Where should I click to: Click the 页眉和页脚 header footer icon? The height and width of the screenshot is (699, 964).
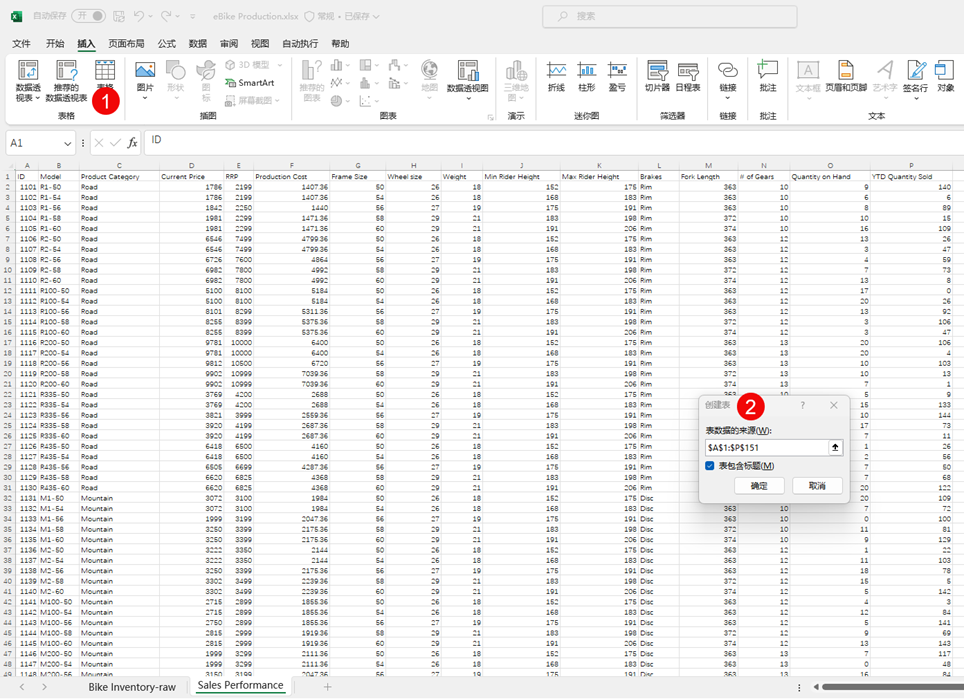click(x=846, y=69)
